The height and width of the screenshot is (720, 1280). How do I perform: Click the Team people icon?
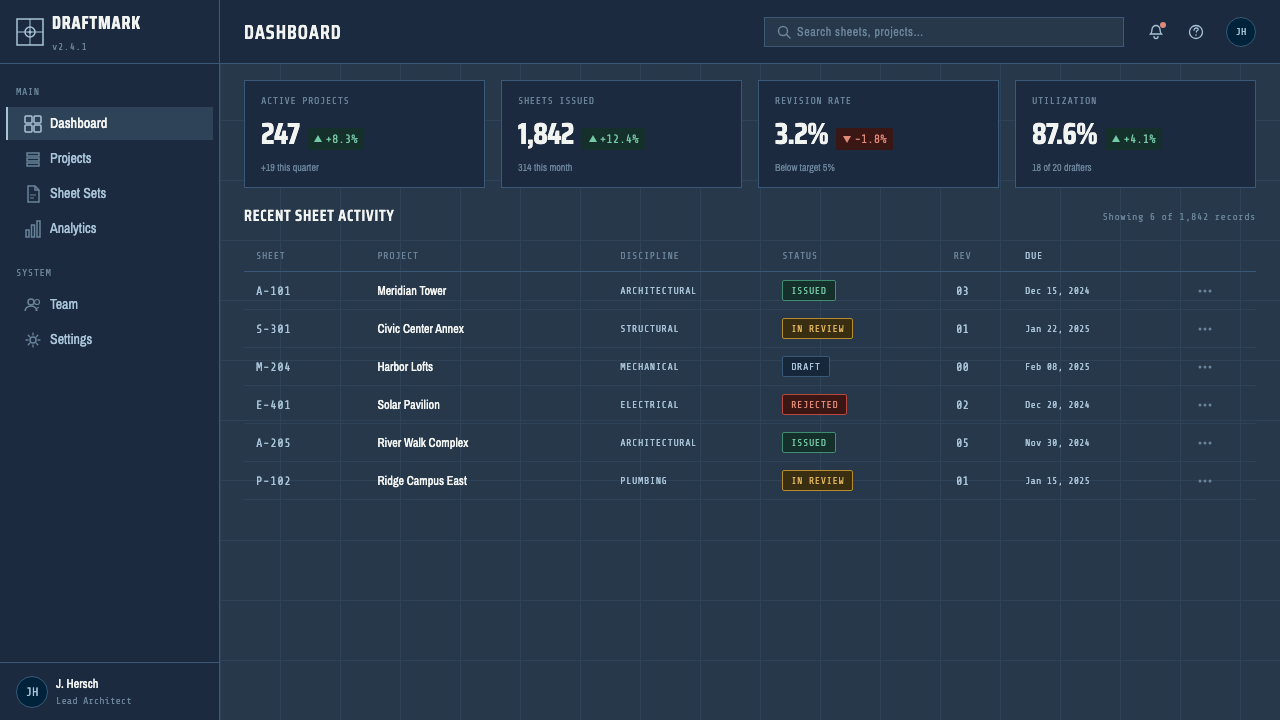[33, 305]
